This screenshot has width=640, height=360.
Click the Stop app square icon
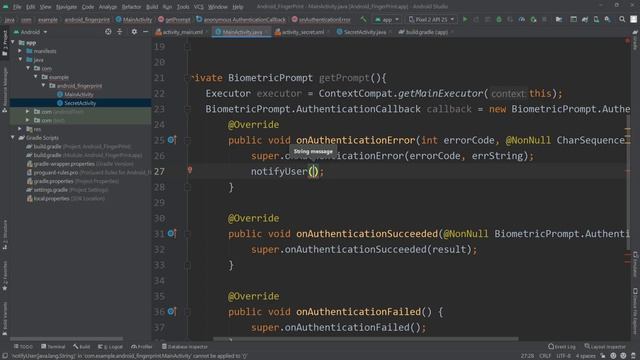coord(544,19)
